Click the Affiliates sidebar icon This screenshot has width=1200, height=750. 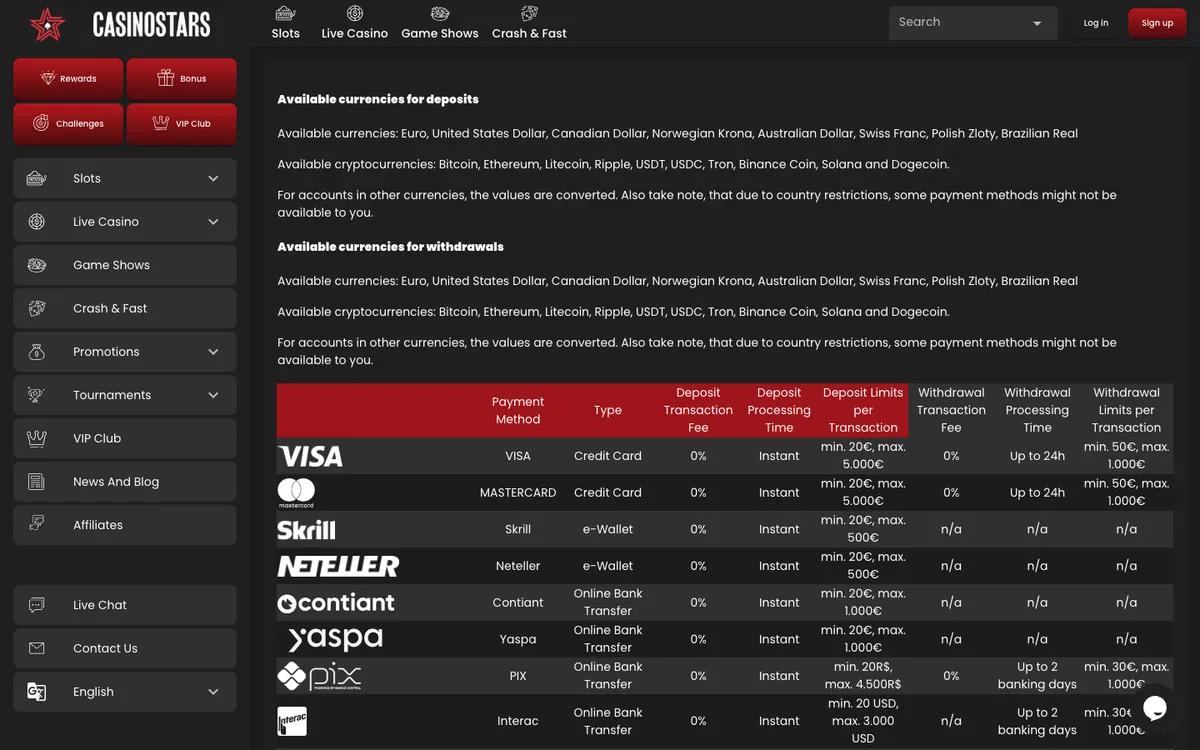point(37,523)
